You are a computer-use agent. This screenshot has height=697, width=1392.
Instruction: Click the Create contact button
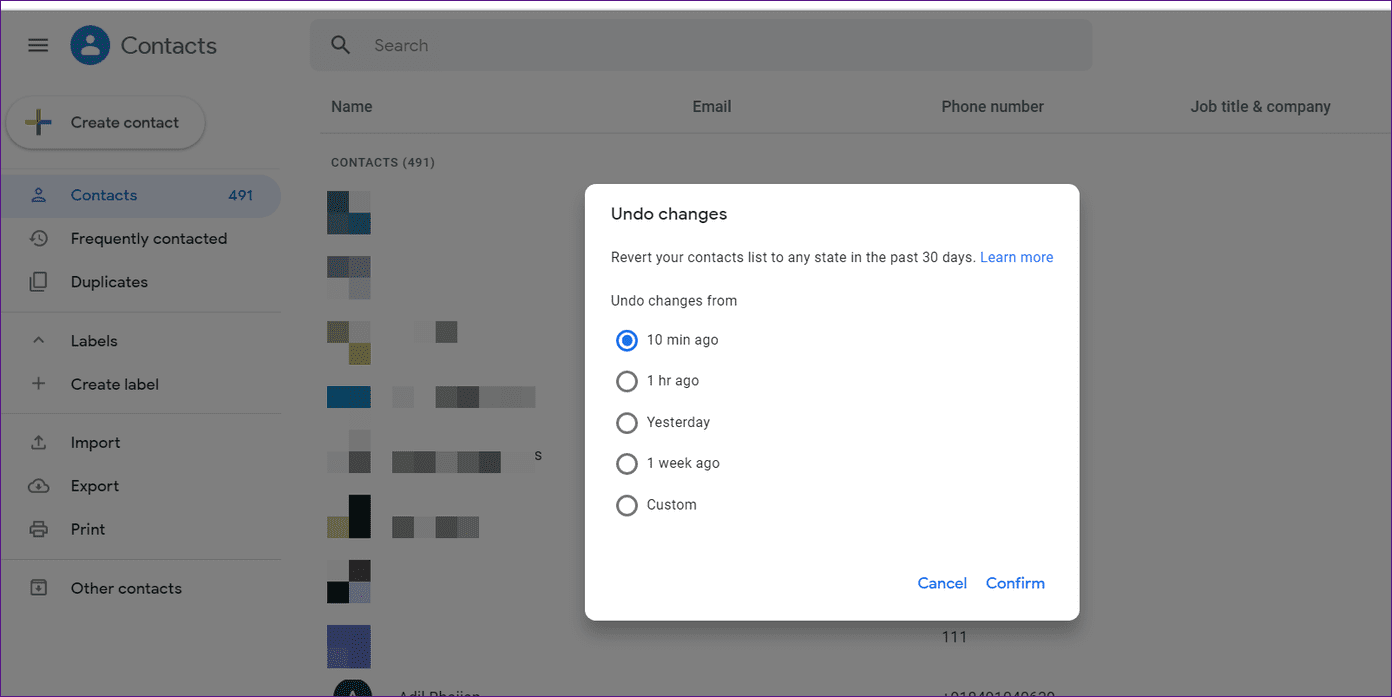click(105, 122)
